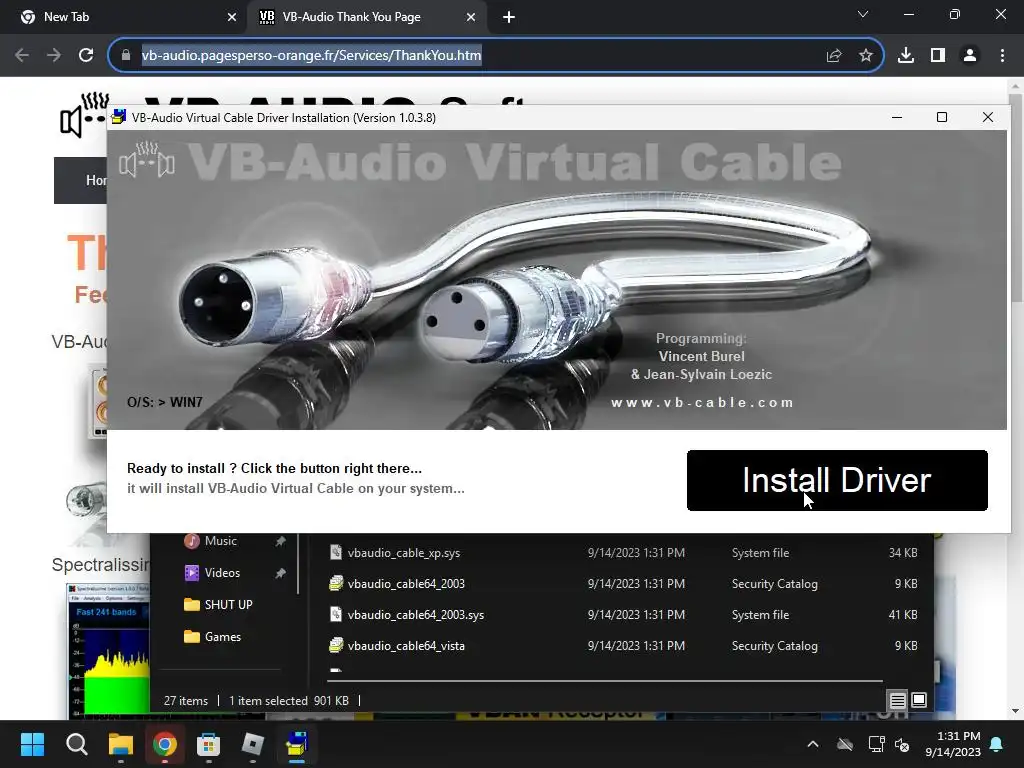The height and width of the screenshot is (768, 1024).
Task: Restore down the Chrome window
Action: [955, 14]
